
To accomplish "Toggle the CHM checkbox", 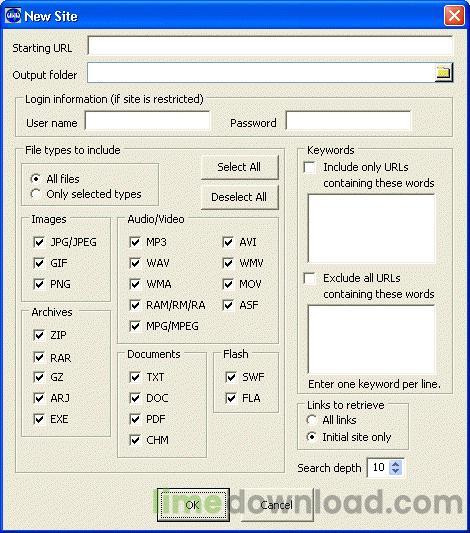I will click(x=135, y=440).
